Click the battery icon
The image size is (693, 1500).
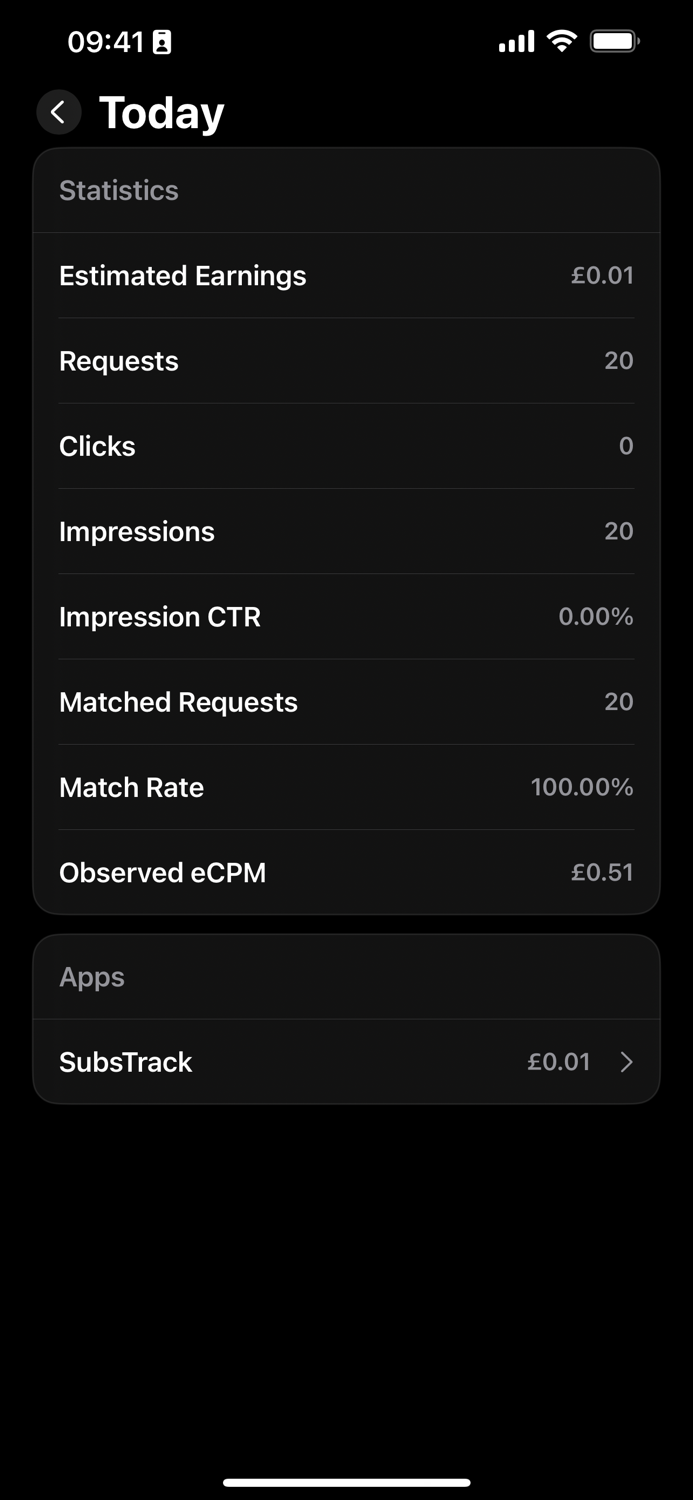point(614,41)
